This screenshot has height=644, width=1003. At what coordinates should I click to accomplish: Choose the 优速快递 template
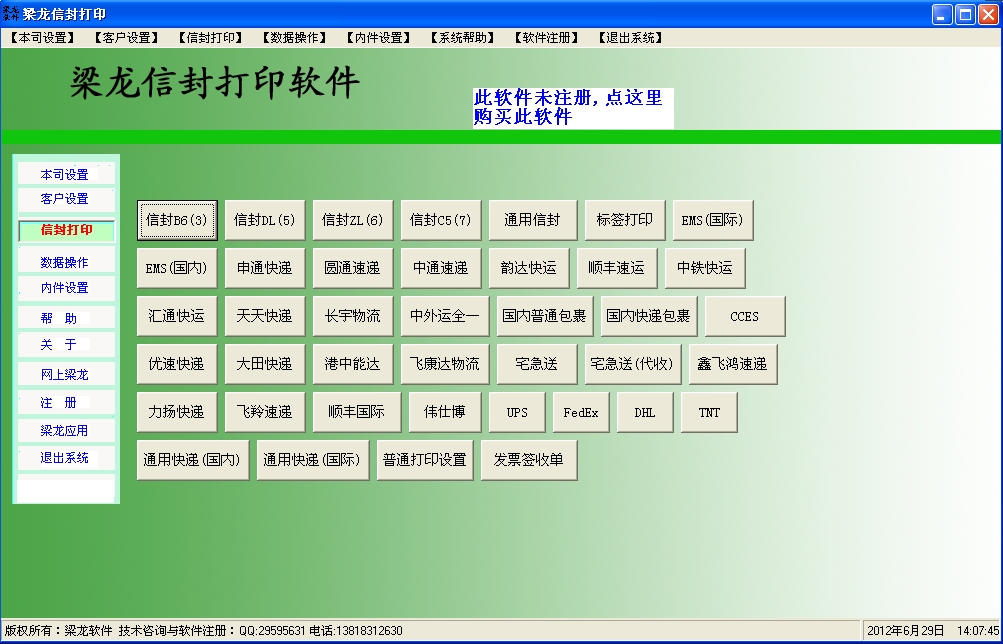[x=177, y=364]
